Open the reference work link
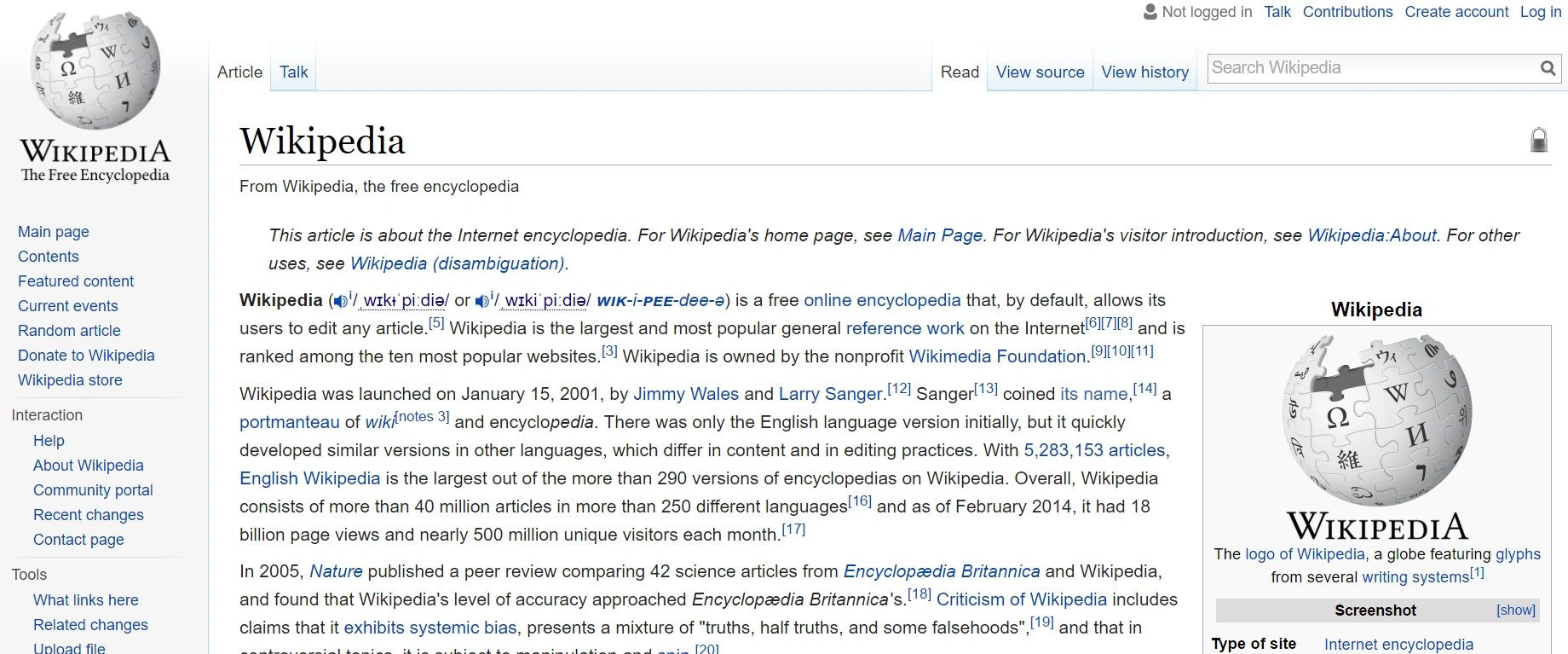 [x=905, y=328]
